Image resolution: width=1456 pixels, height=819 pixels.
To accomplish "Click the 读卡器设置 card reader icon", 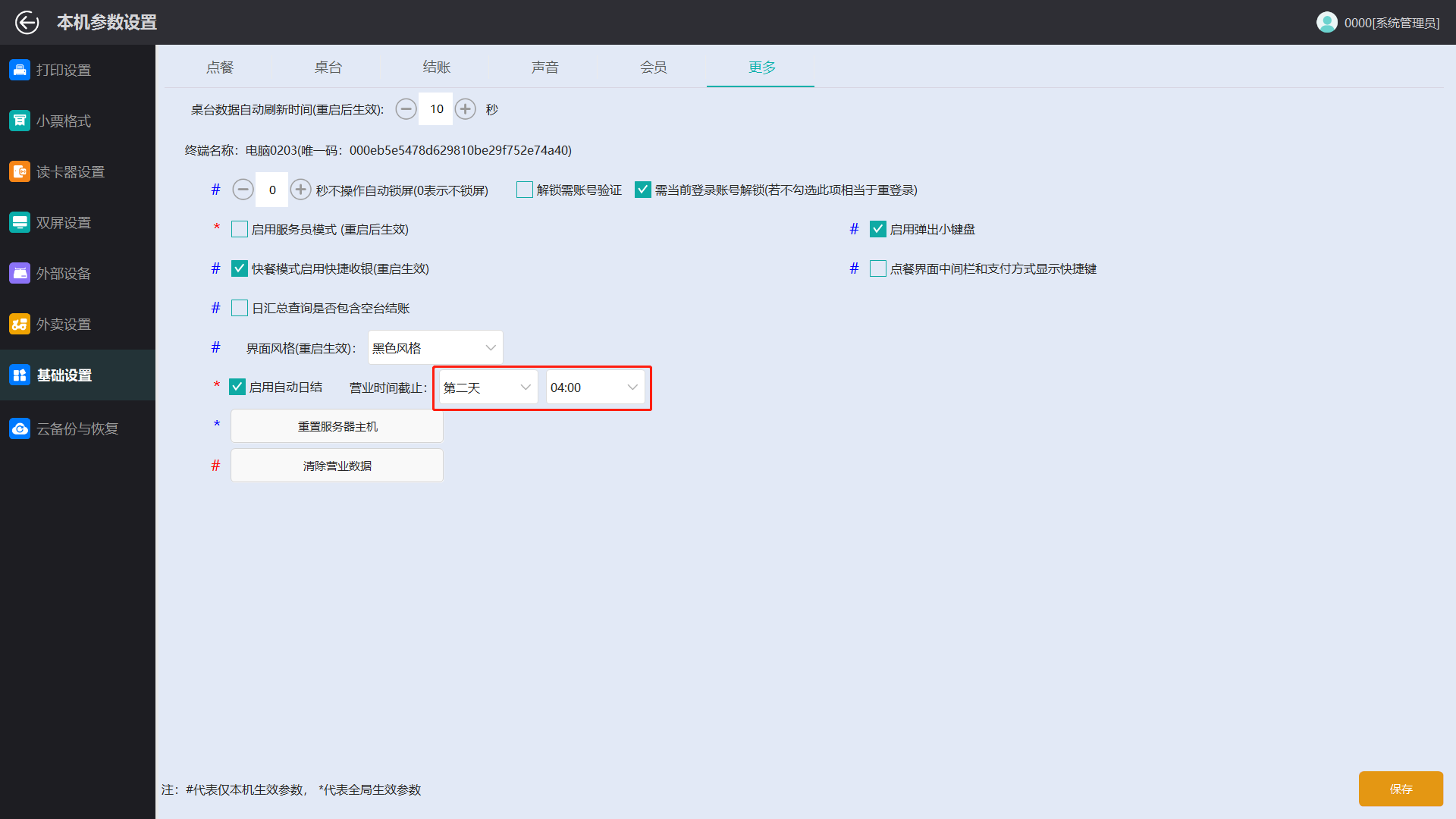I will coord(20,171).
